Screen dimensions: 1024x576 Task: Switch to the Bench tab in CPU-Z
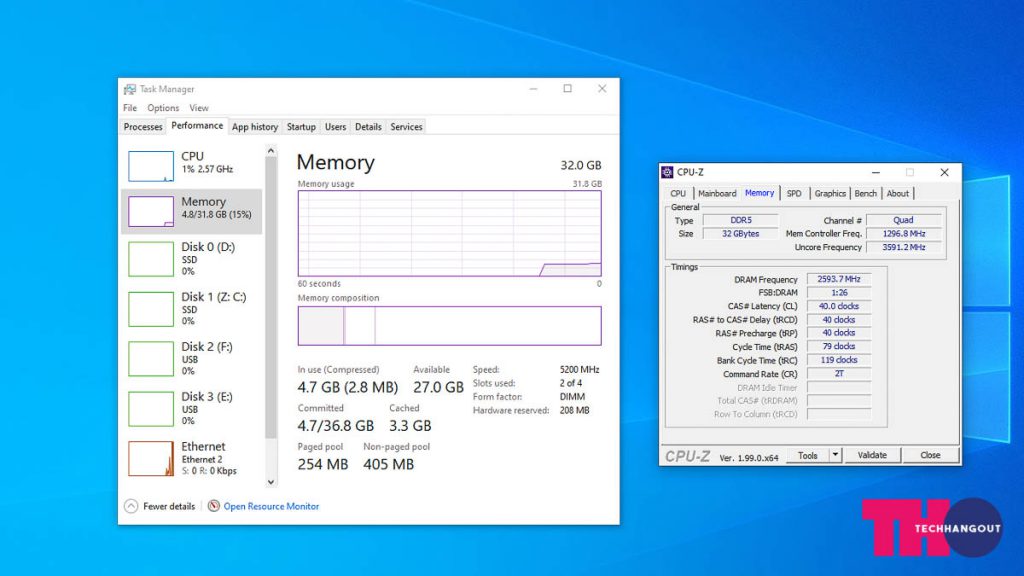[x=865, y=193]
